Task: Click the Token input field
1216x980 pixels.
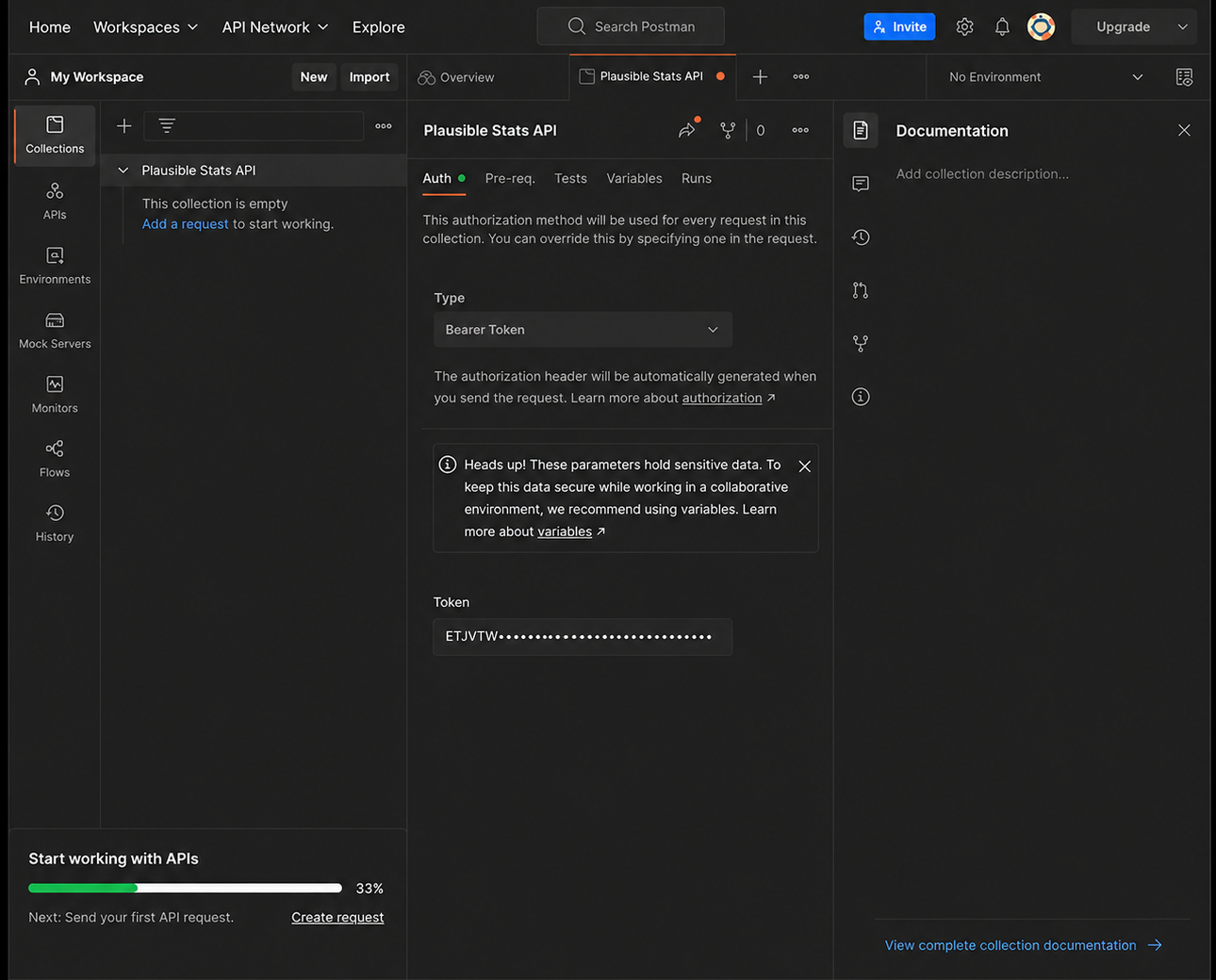Action: coord(583,637)
